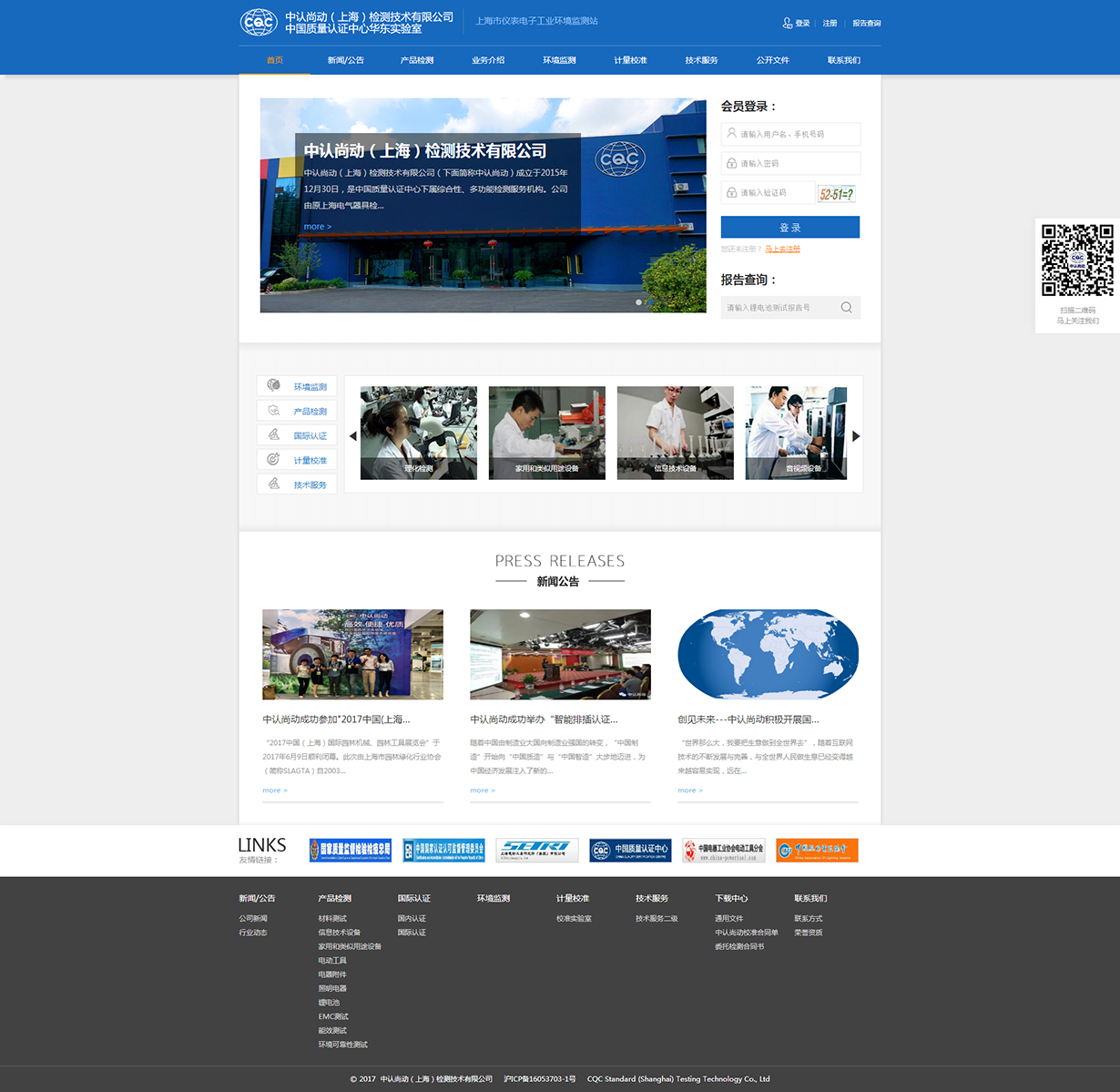1120x1092 pixels.
Task: Click the user icon beside top 登录
Action: (788, 23)
